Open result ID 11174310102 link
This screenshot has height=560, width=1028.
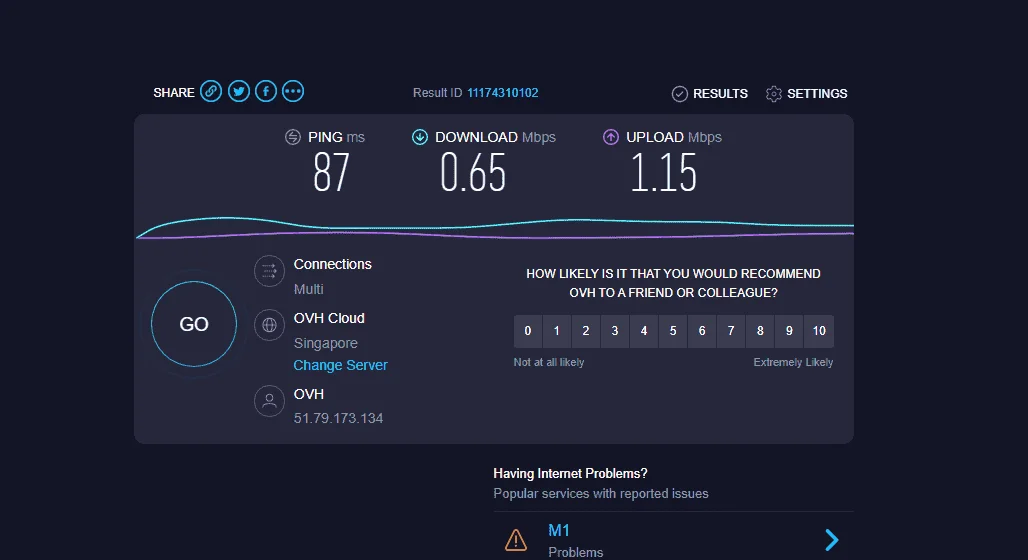502,93
